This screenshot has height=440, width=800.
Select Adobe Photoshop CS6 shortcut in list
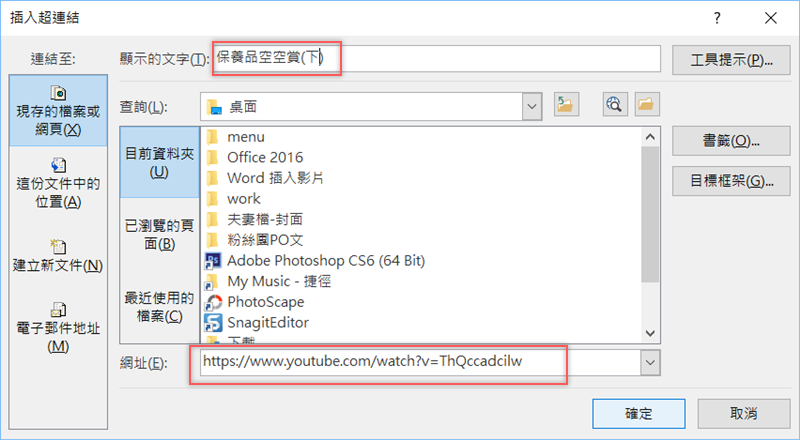[315, 260]
